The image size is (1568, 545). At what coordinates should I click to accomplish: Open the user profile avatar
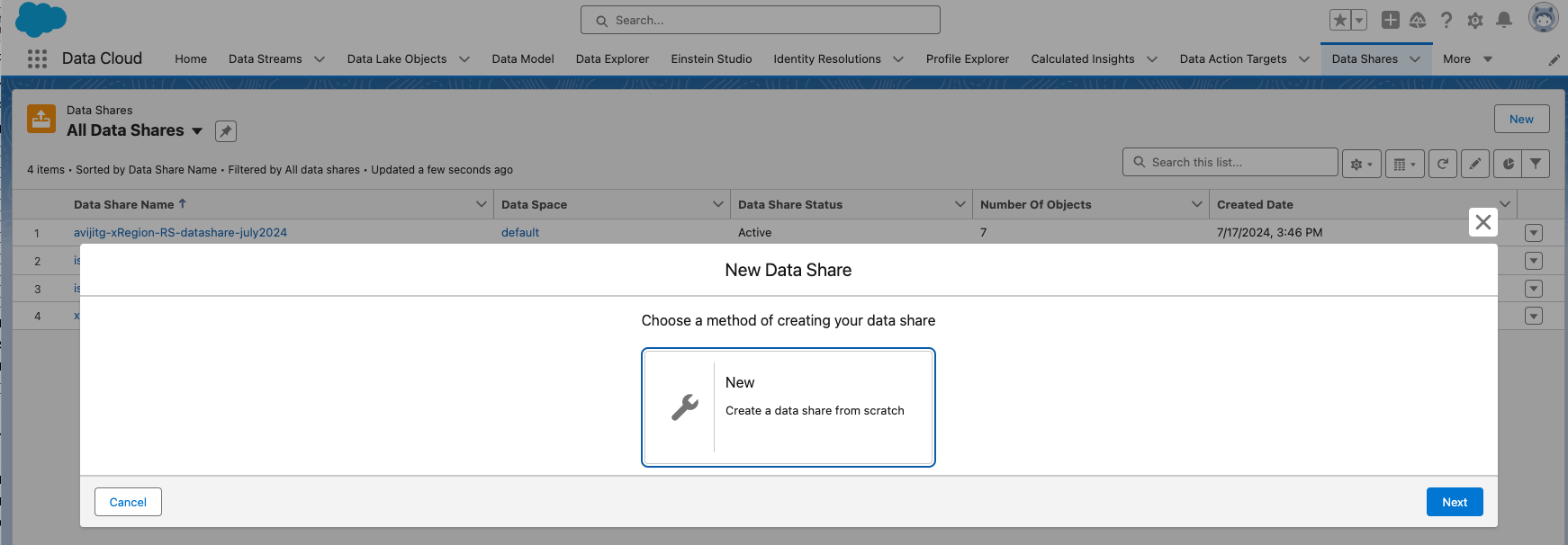1544,18
